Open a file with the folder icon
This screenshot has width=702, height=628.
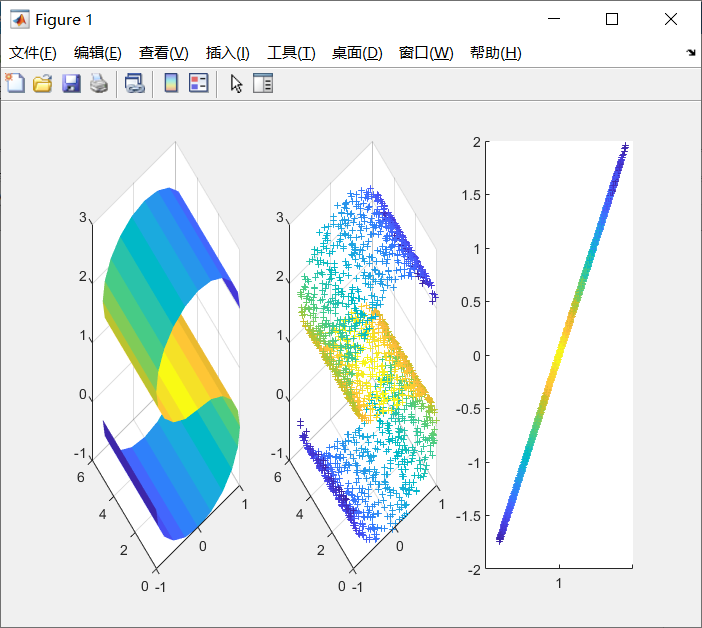click(43, 83)
